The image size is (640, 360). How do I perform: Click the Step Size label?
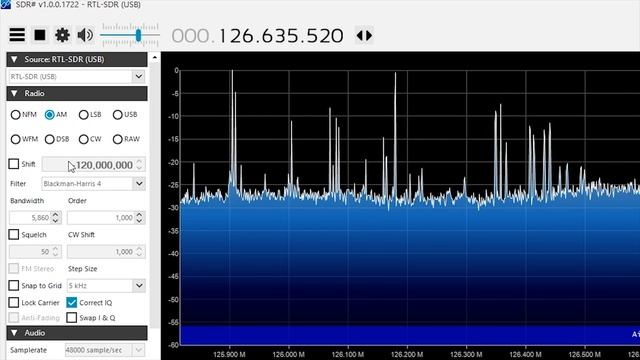(82, 269)
